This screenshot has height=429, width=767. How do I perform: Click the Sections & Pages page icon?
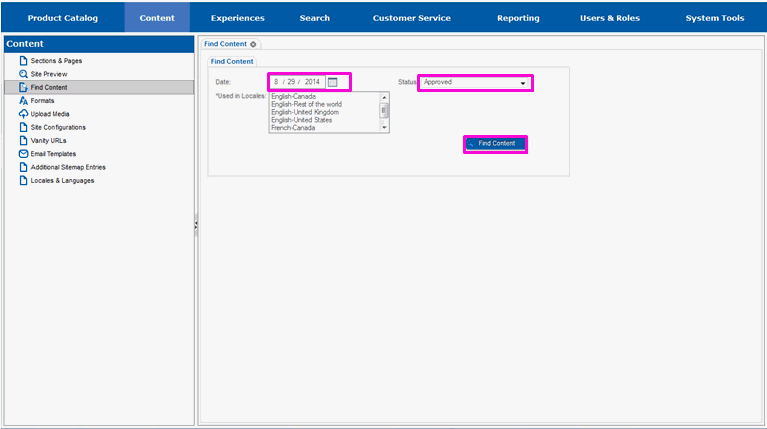[23, 61]
